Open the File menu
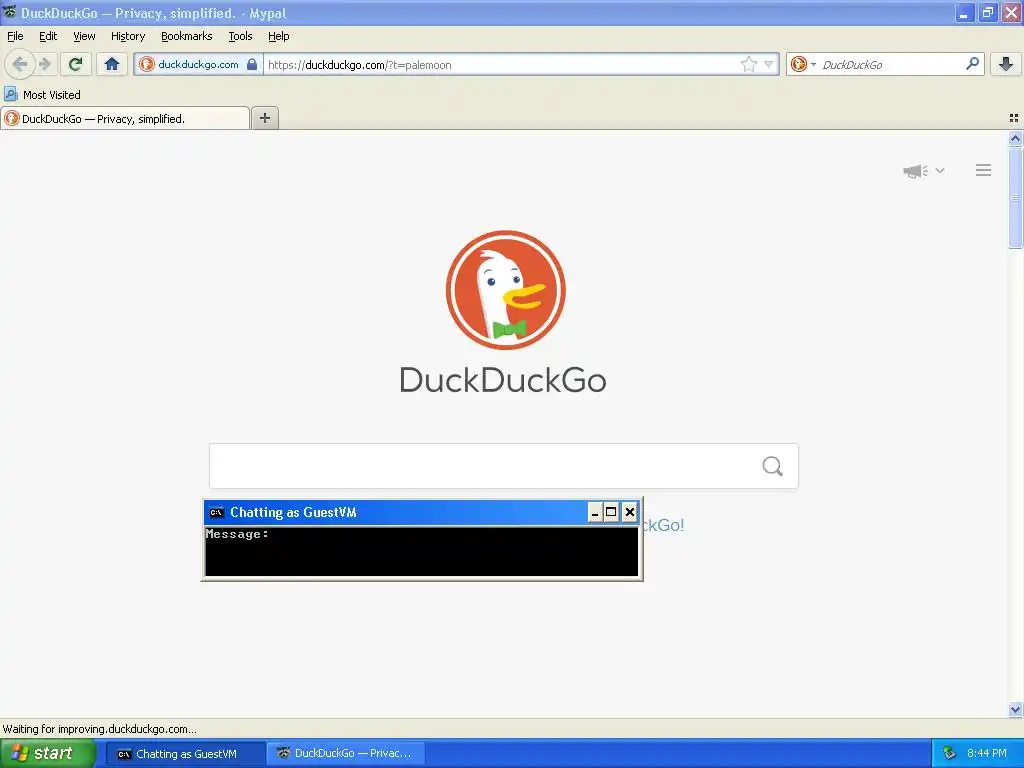Image resolution: width=1024 pixels, height=768 pixels. click(15, 36)
